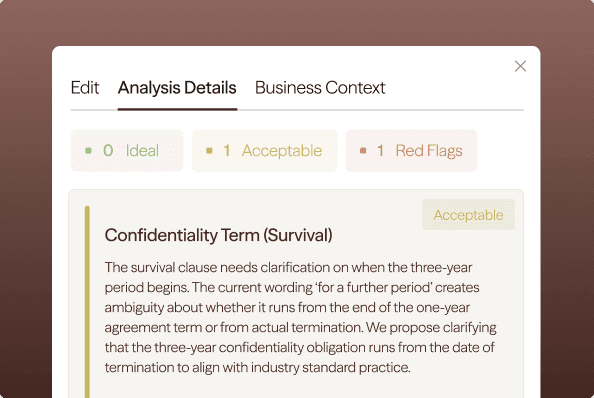Image resolution: width=594 pixels, height=398 pixels.
Task: Close the analysis dialog with the X
Action: (x=520, y=66)
